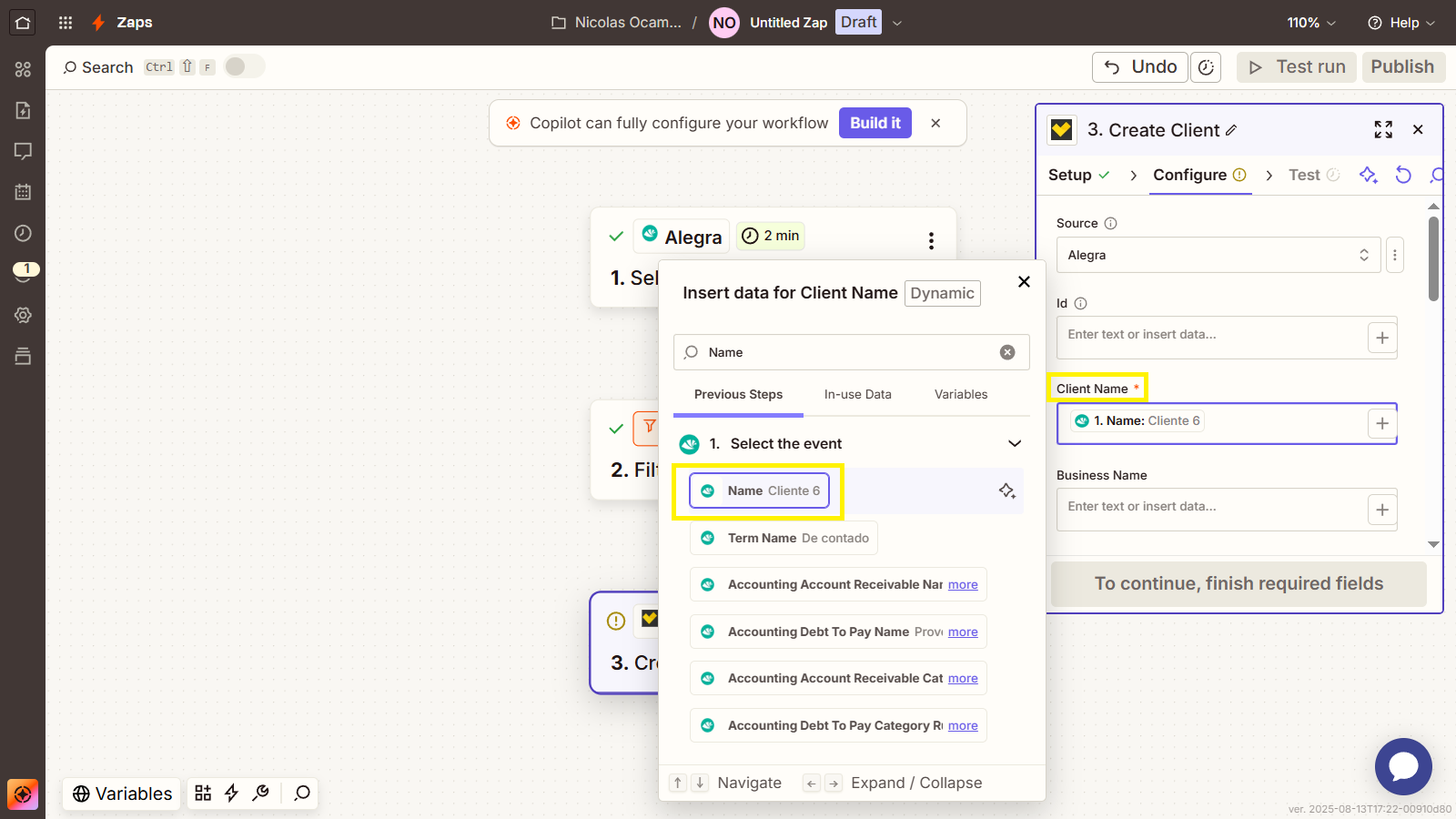Expand the Create Client panel to fullscreen
Screen dimensions: 1456x819
[1383, 130]
